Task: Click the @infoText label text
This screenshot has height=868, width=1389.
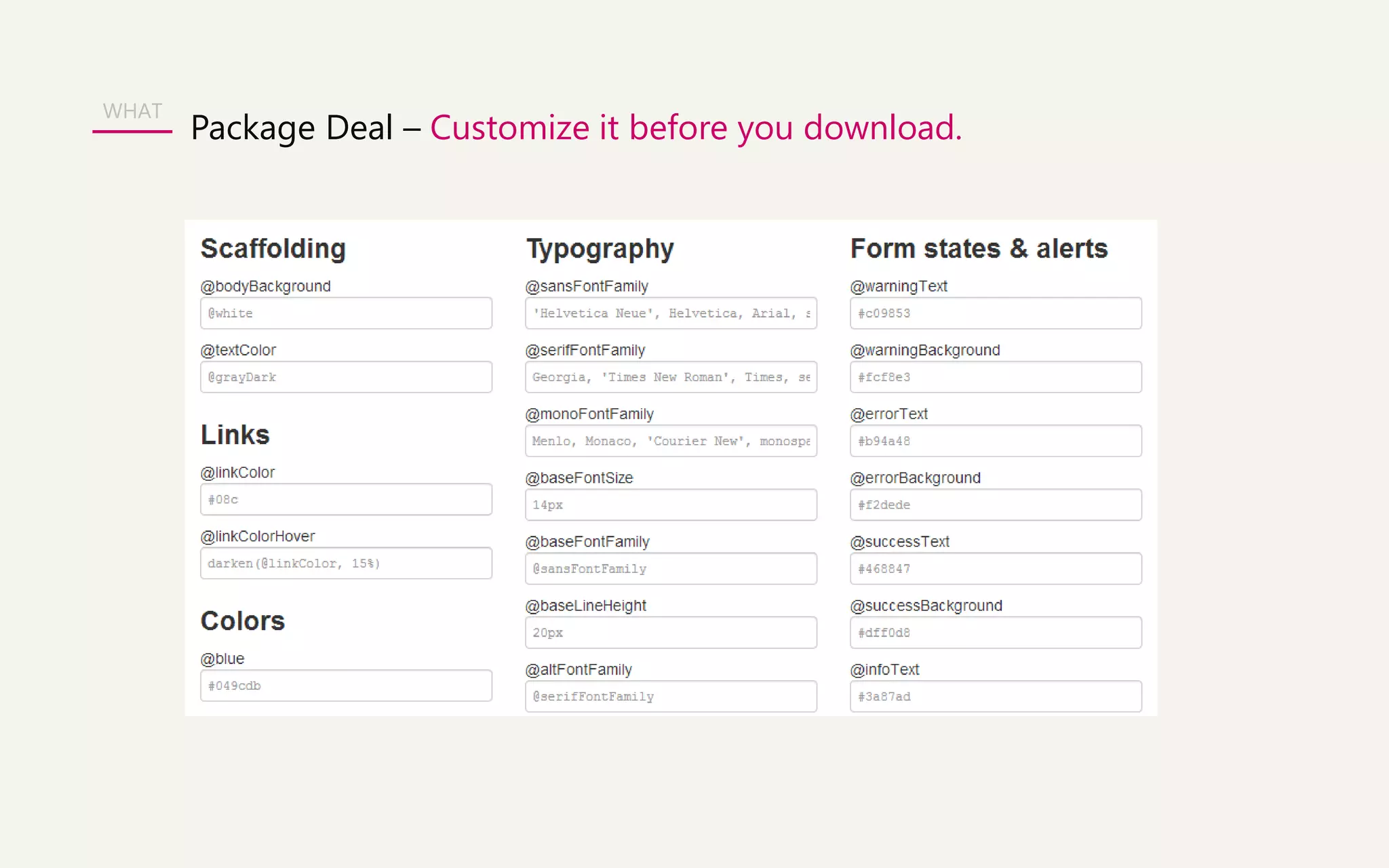Action: [884, 669]
